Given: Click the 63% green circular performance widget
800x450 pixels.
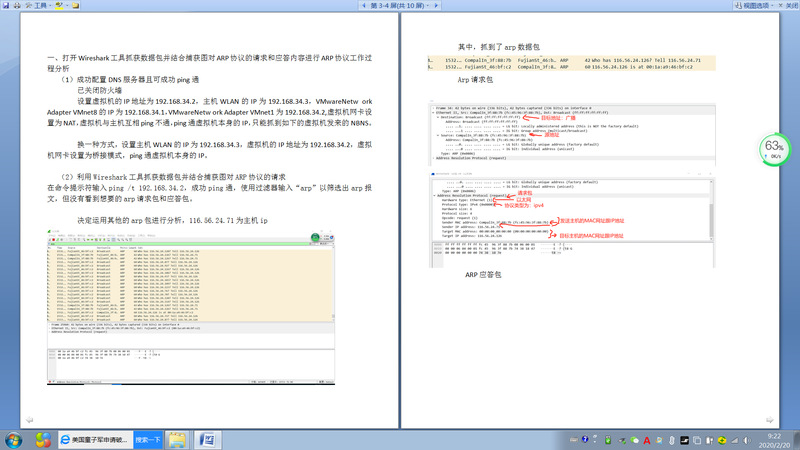Looking at the screenshot, I should click(x=774, y=151).
